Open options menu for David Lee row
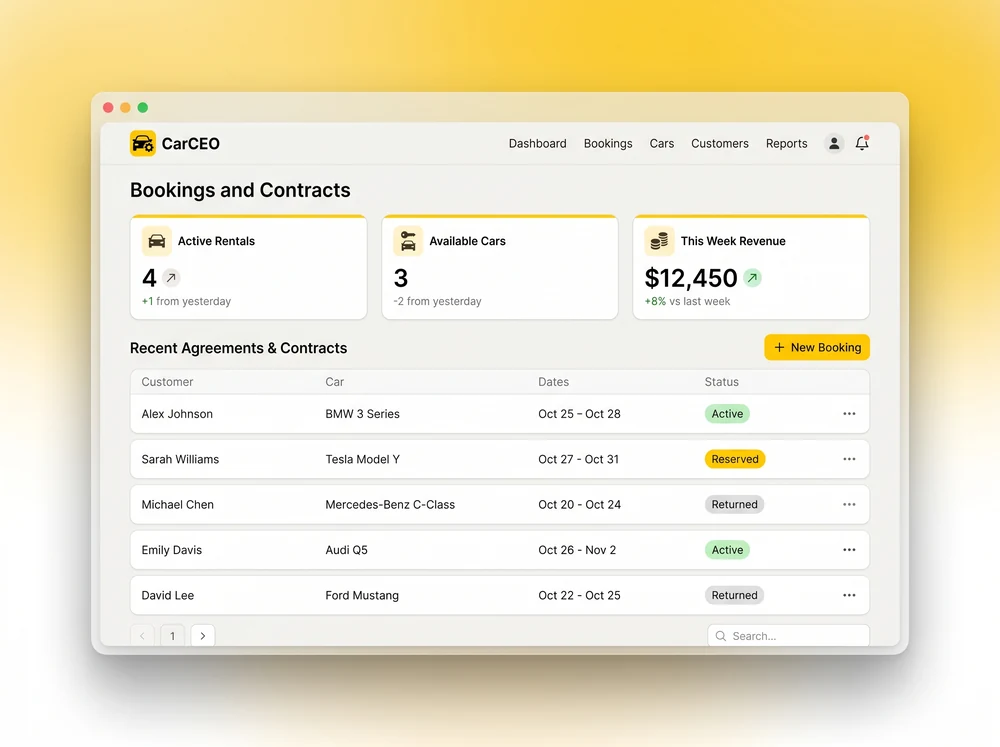 pyautogui.click(x=849, y=595)
